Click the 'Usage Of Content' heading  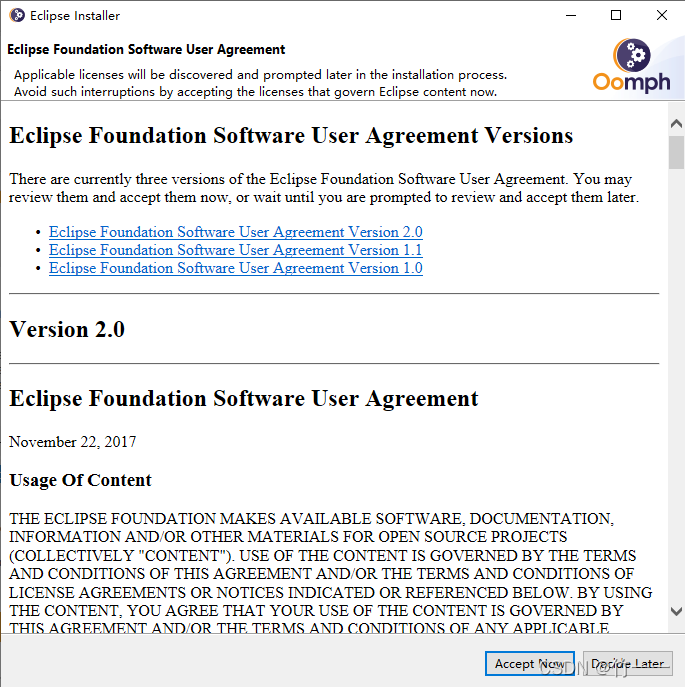pos(80,480)
